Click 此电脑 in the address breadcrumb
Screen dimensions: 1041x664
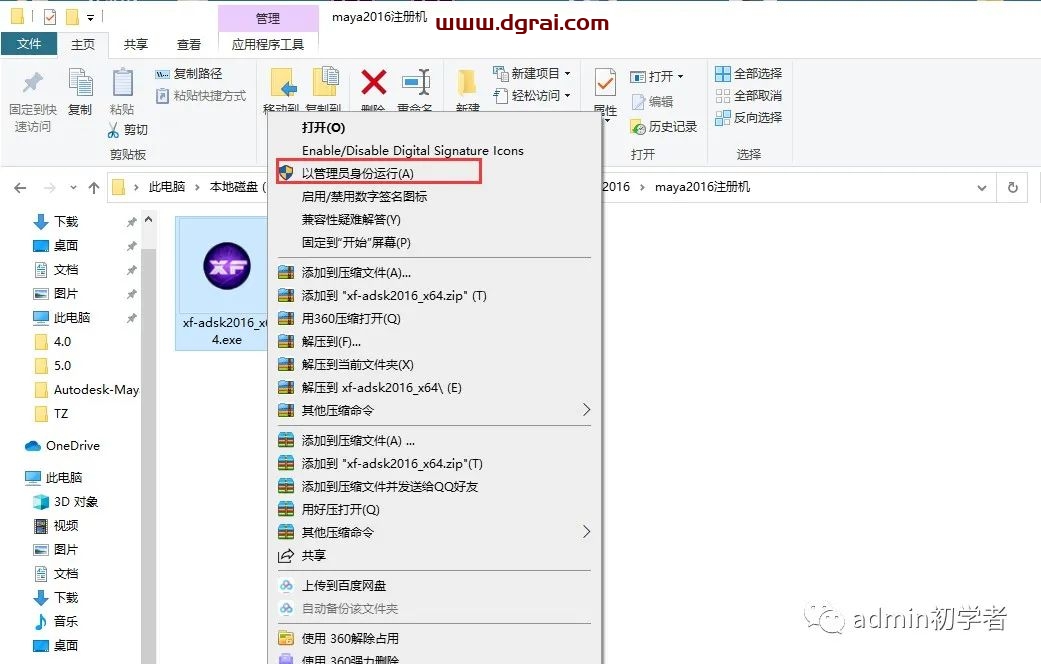coord(167,187)
